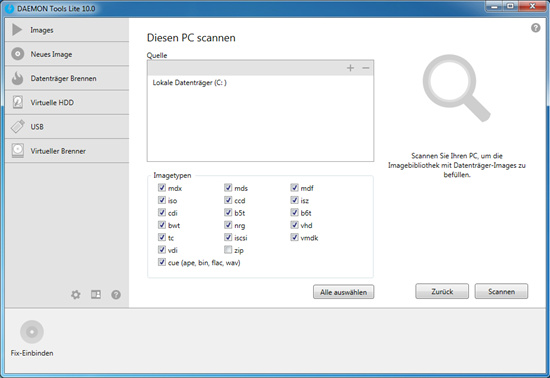Select Neues Image in sidebar

pyautogui.click(x=67, y=54)
